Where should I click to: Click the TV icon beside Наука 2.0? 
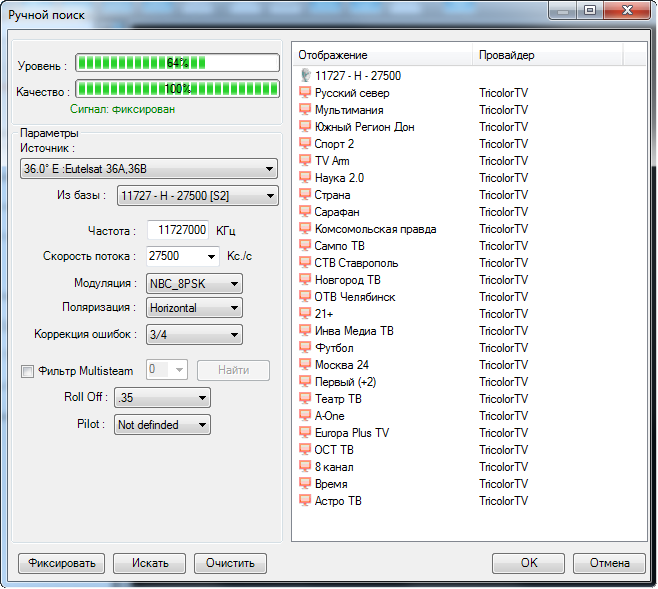[306, 178]
